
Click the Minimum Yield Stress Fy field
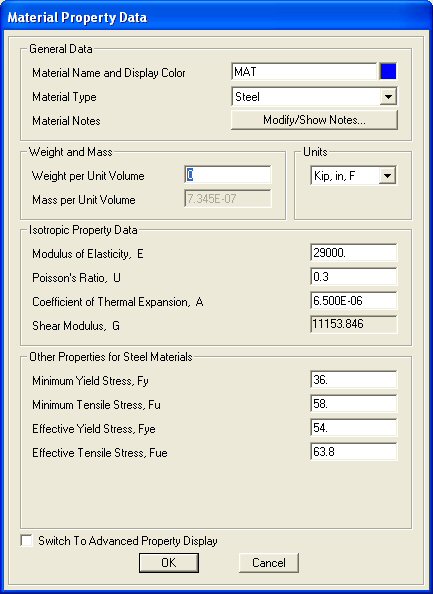pyautogui.click(x=353, y=380)
